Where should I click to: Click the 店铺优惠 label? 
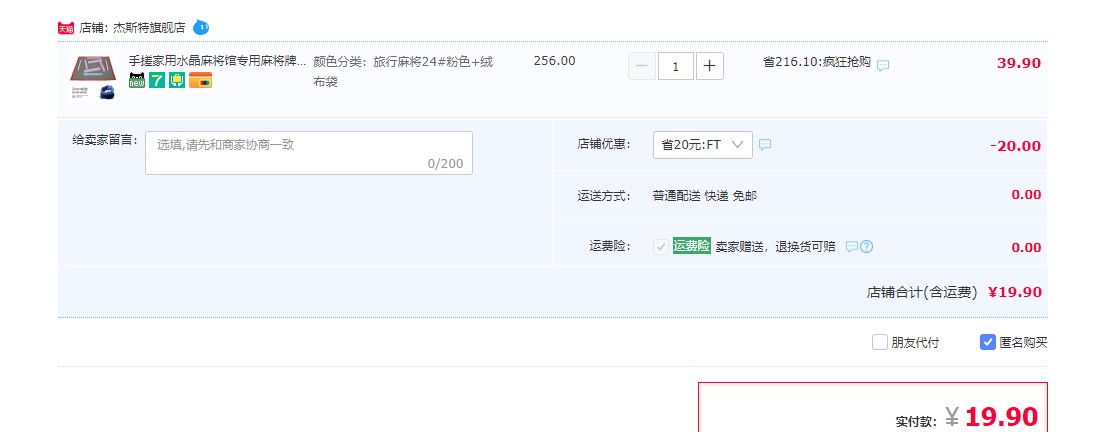click(x=604, y=144)
